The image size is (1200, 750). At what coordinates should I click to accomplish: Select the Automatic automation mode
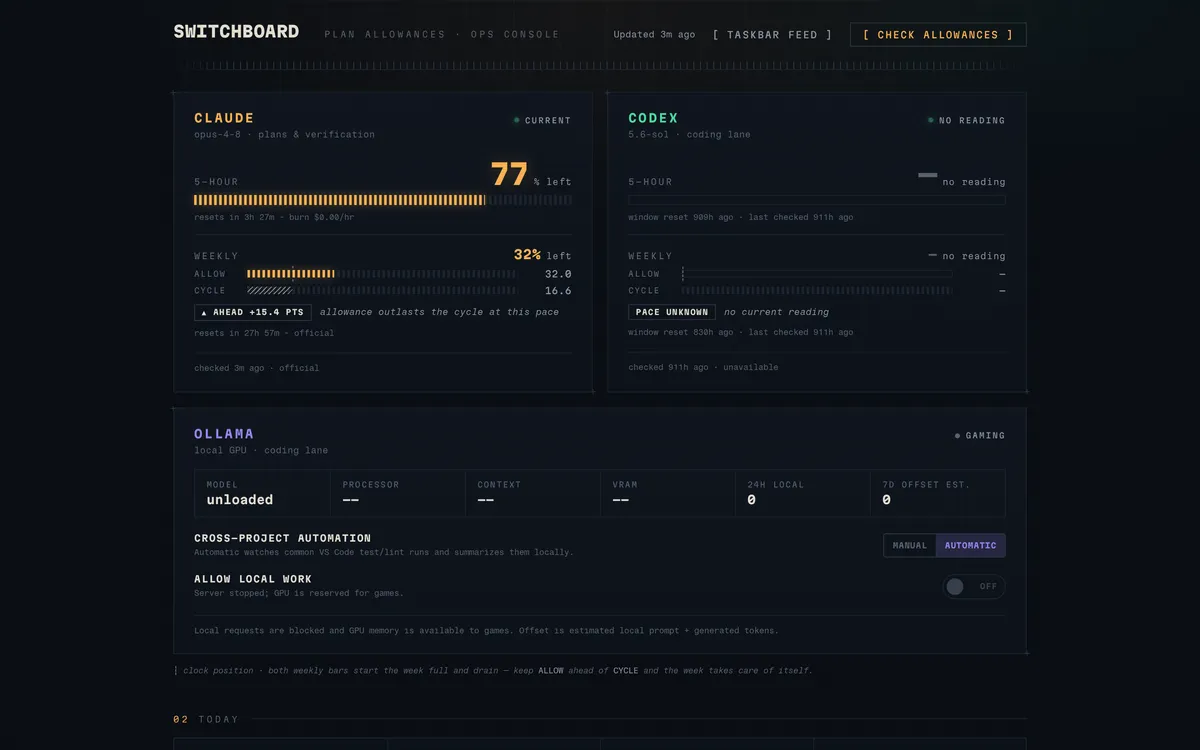click(971, 545)
